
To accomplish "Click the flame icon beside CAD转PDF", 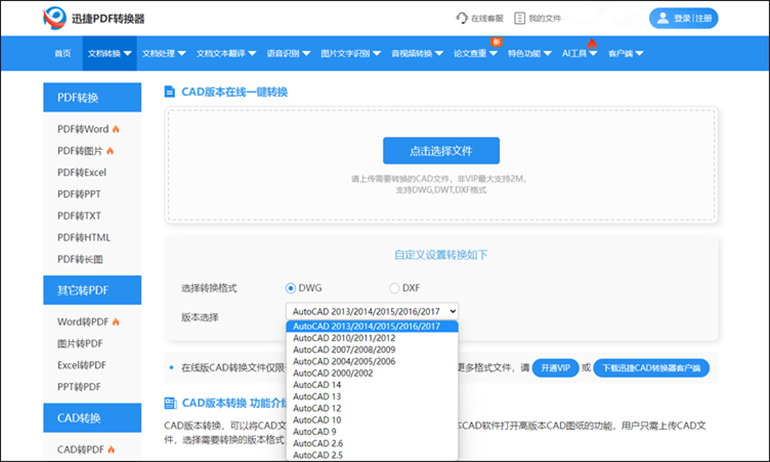I will [111, 449].
